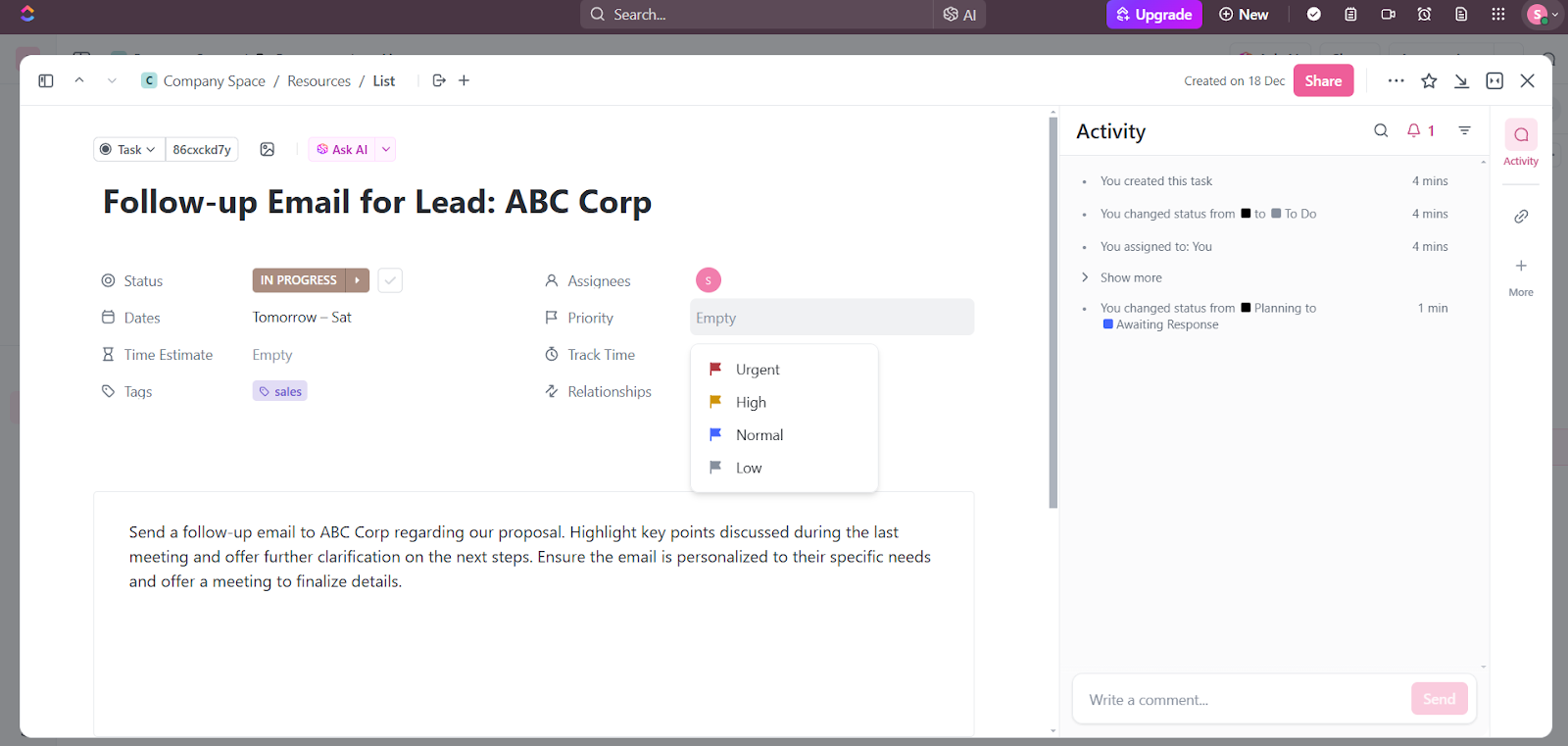This screenshot has height=746, width=1568.
Task: Filter activity with the filter icon
Action: click(x=1465, y=130)
